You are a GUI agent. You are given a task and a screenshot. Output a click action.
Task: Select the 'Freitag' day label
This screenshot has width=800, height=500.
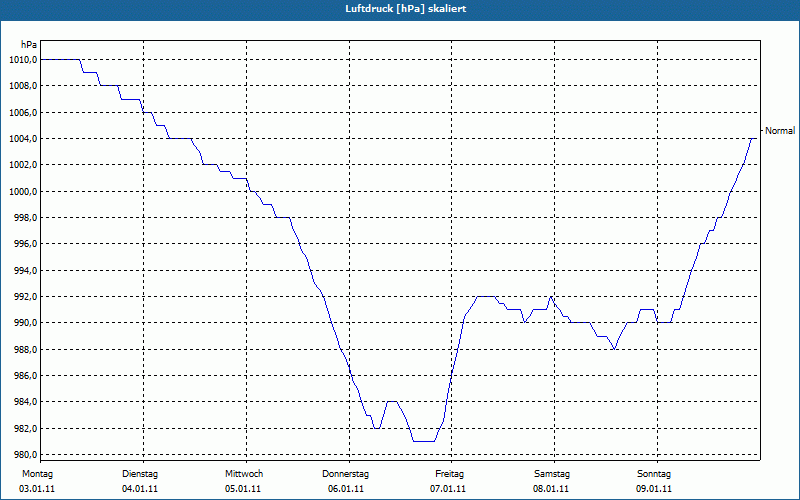(449, 474)
